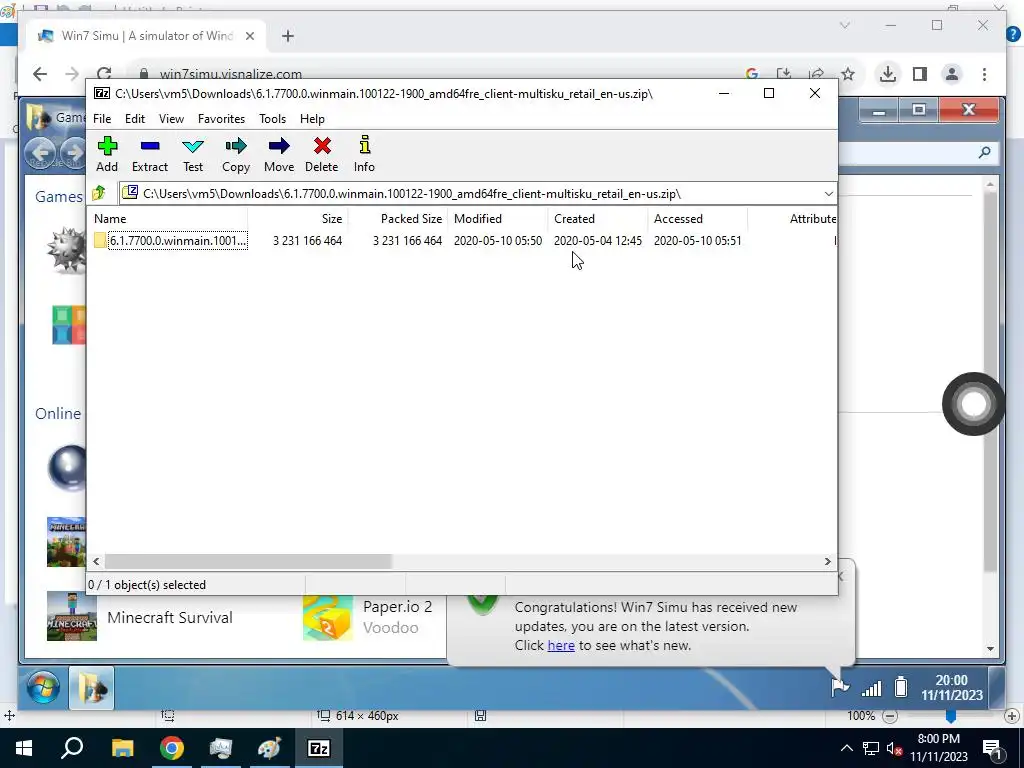Open the Windows 10 Start menu
The height and width of the screenshot is (768, 1024).
coord(24,748)
